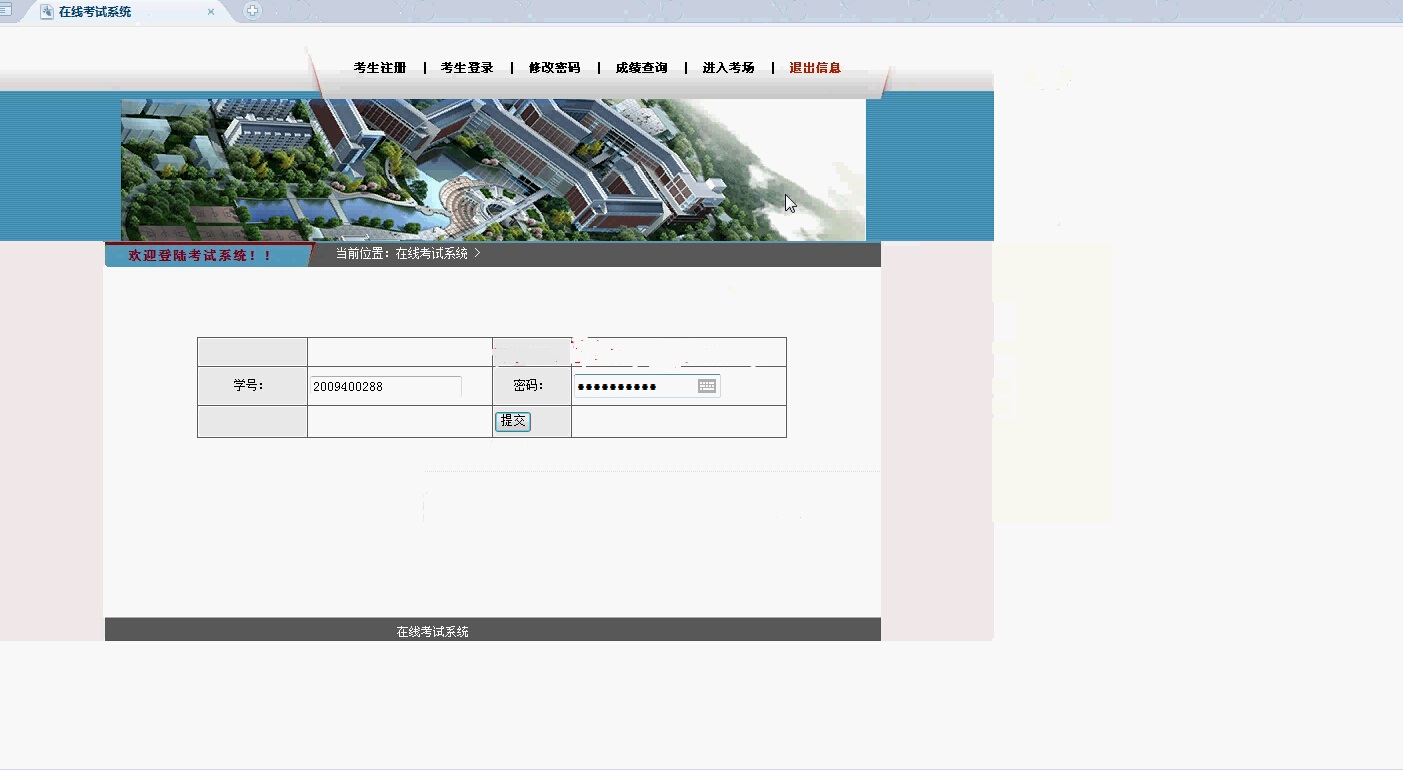The width and height of the screenshot is (1403, 770).
Task: Focus the 学号 student number field
Action: 386,387
